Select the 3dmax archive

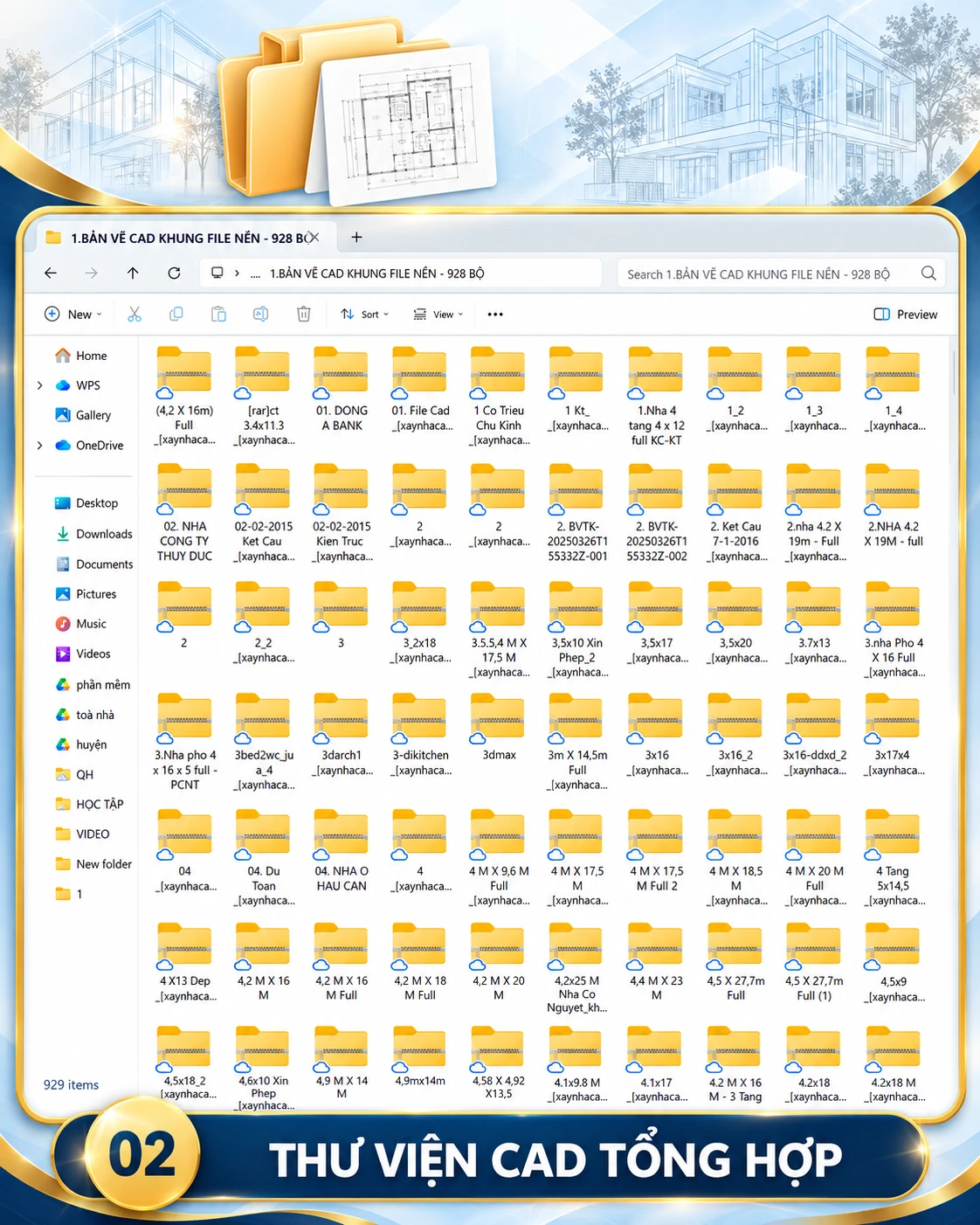coord(499,727)
